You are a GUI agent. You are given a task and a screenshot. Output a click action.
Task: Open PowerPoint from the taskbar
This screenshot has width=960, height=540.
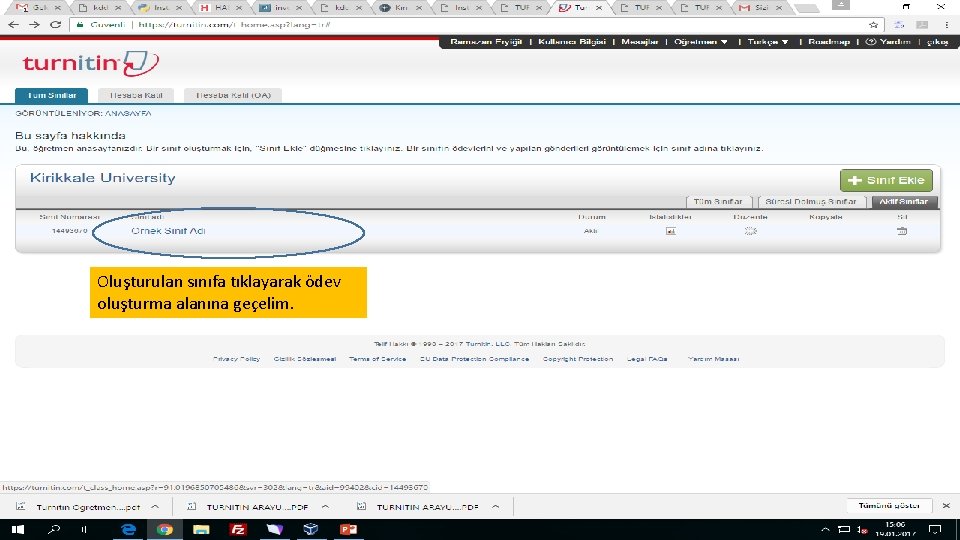(x=348, y=530)
